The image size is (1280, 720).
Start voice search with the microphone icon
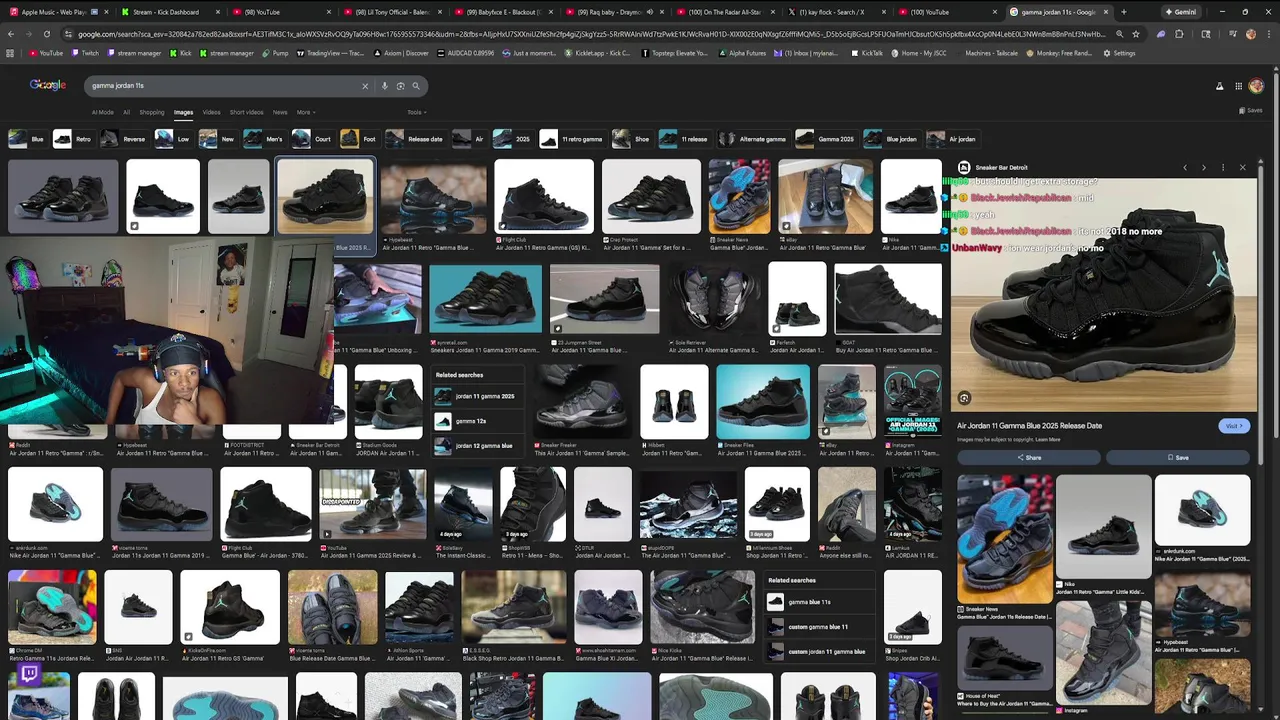(x=384, y=86)
